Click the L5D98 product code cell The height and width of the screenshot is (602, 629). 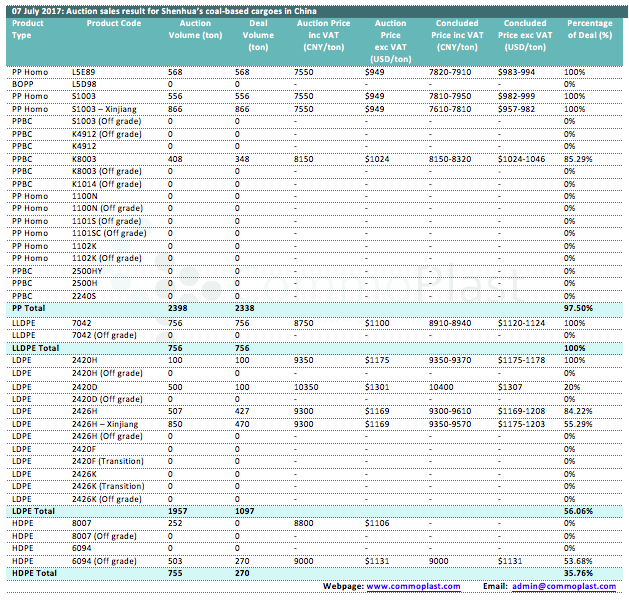[85, 84]
